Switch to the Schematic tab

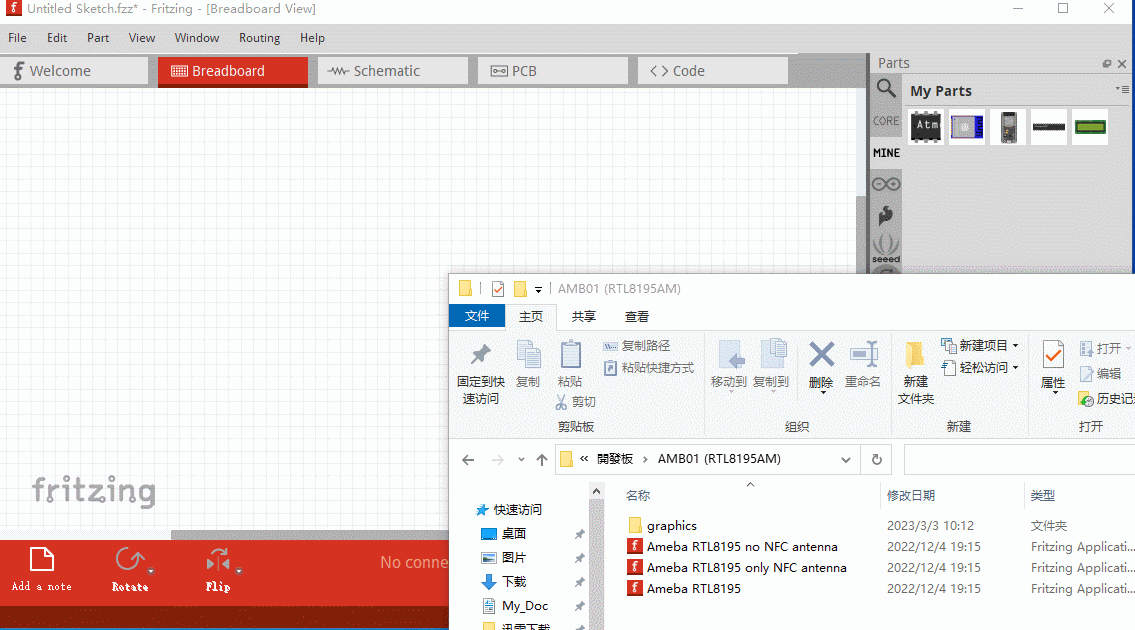click(393, 71)
